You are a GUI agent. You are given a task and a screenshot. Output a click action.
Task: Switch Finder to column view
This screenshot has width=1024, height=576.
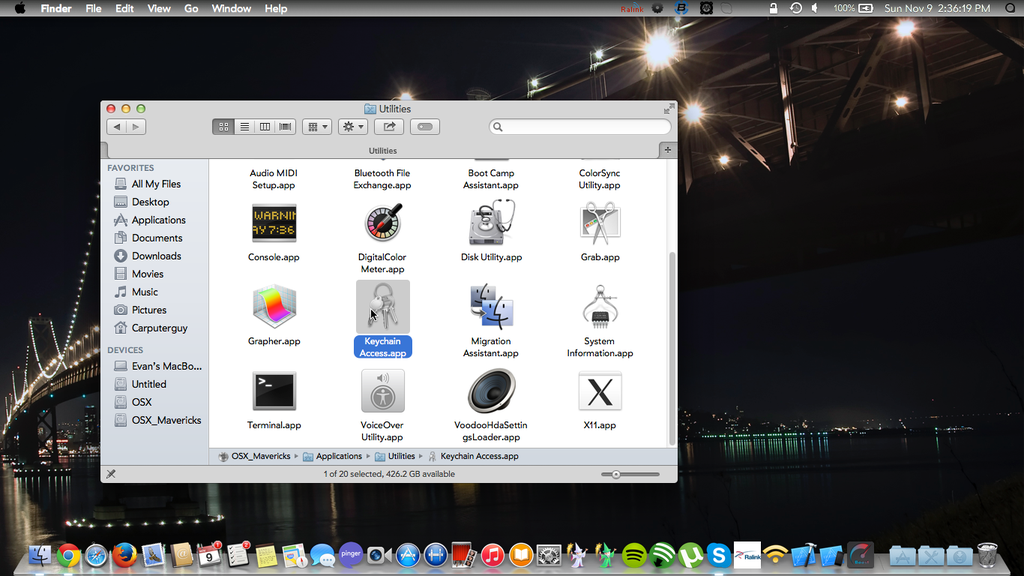[x=265, y=127]
